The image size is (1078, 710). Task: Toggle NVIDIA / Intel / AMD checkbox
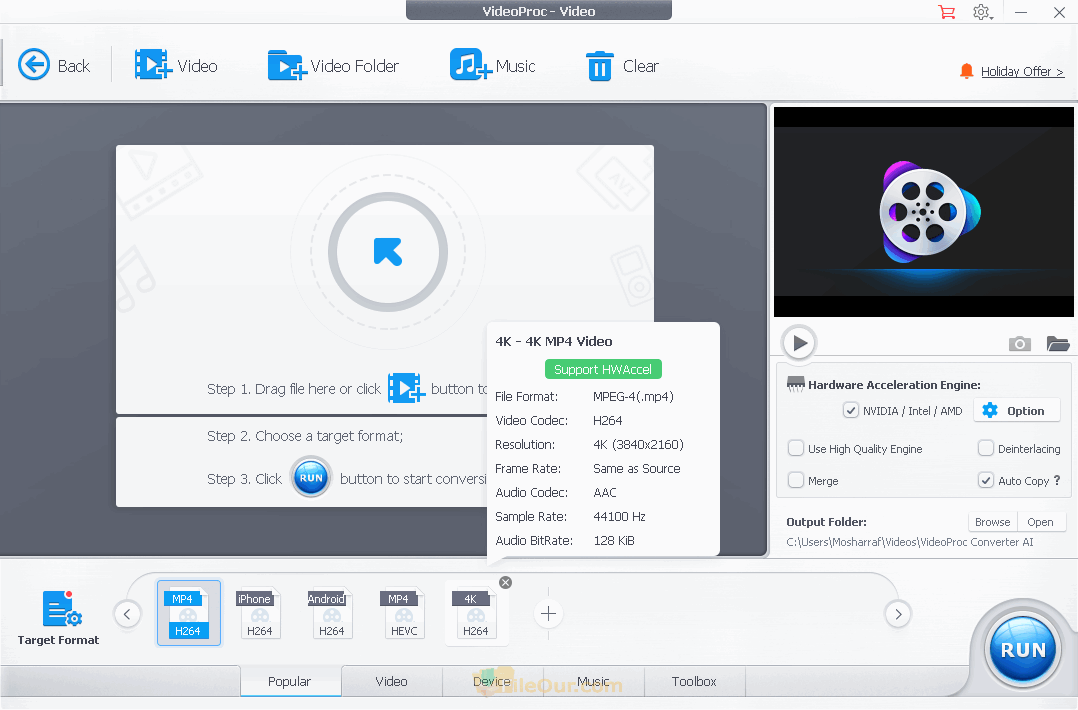click(x=850, y=410)
